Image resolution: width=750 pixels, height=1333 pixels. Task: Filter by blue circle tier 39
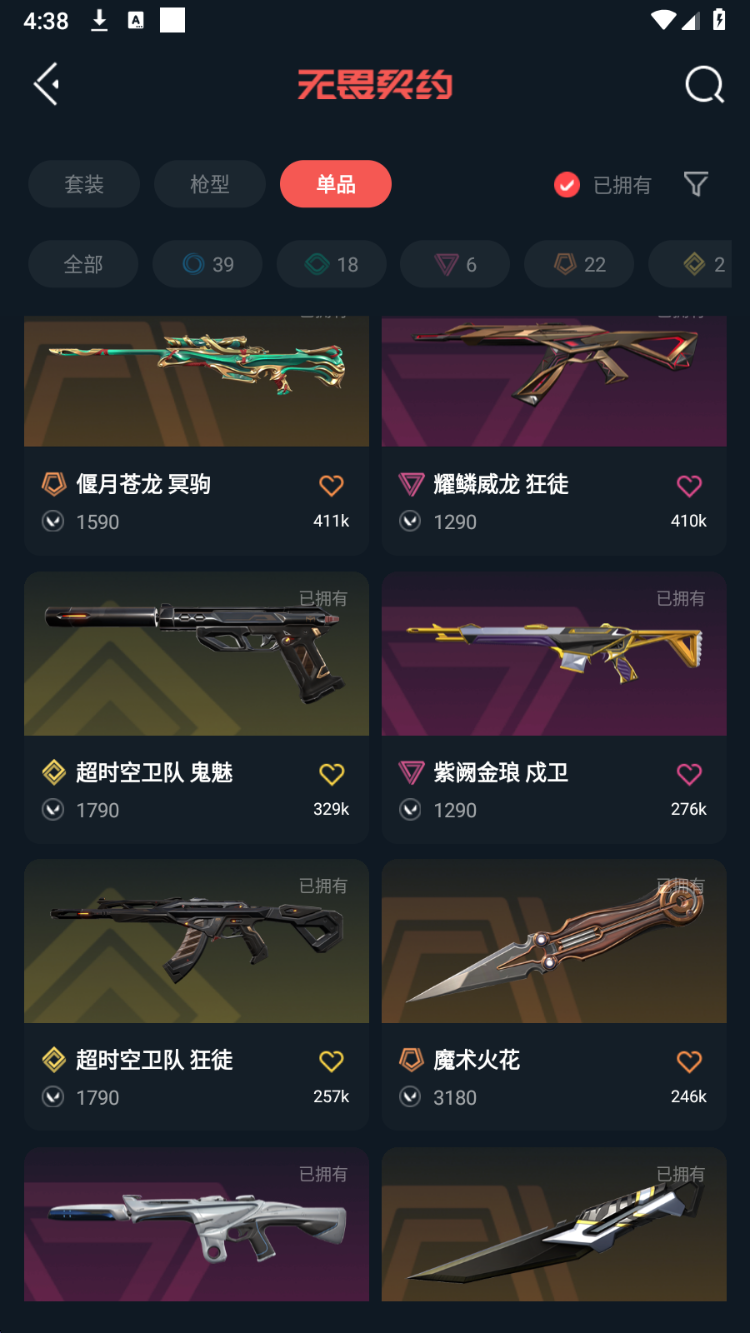coord(208,264)
